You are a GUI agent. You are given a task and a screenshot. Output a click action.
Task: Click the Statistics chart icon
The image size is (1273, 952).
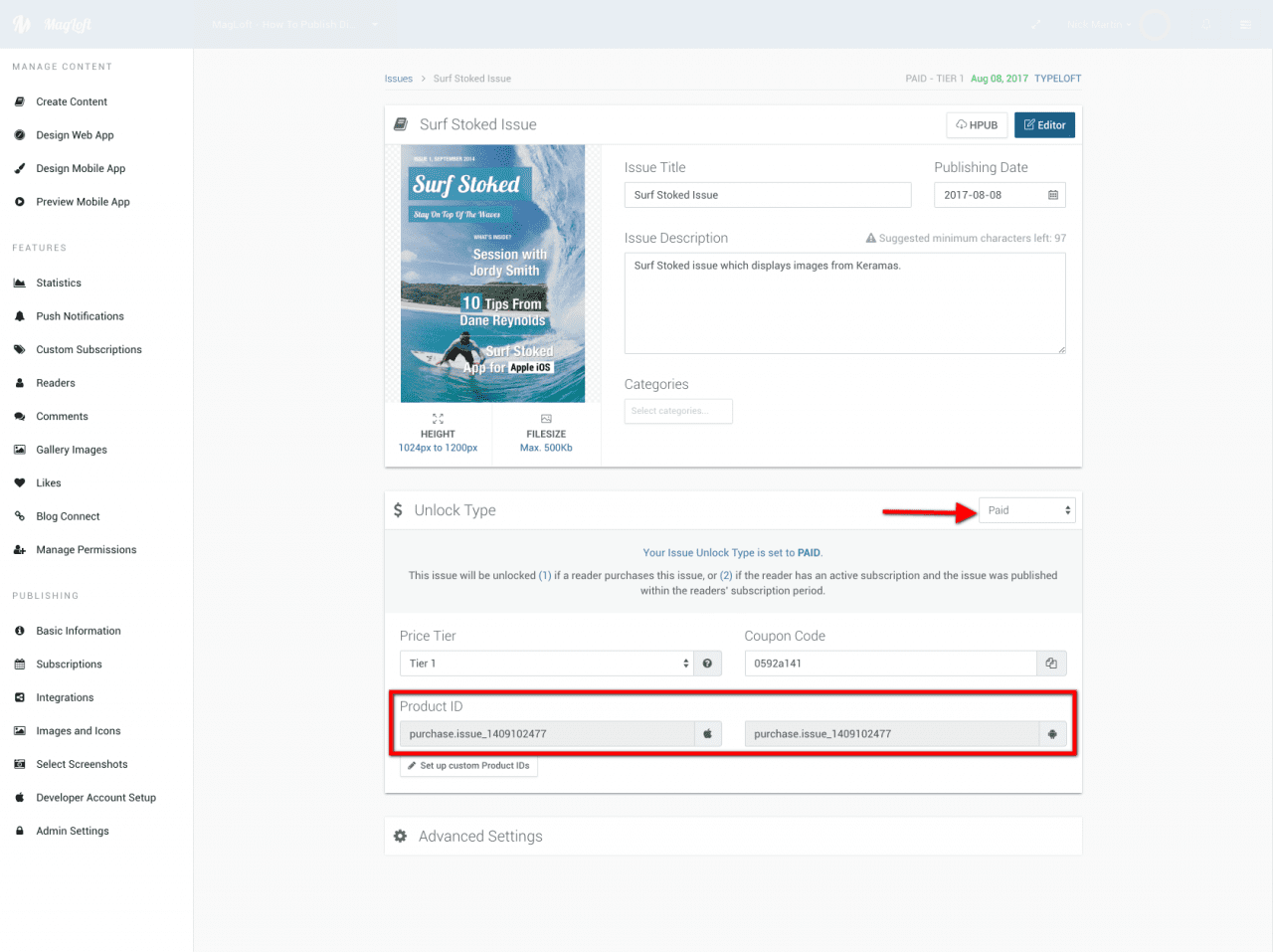tap(20, 284)
